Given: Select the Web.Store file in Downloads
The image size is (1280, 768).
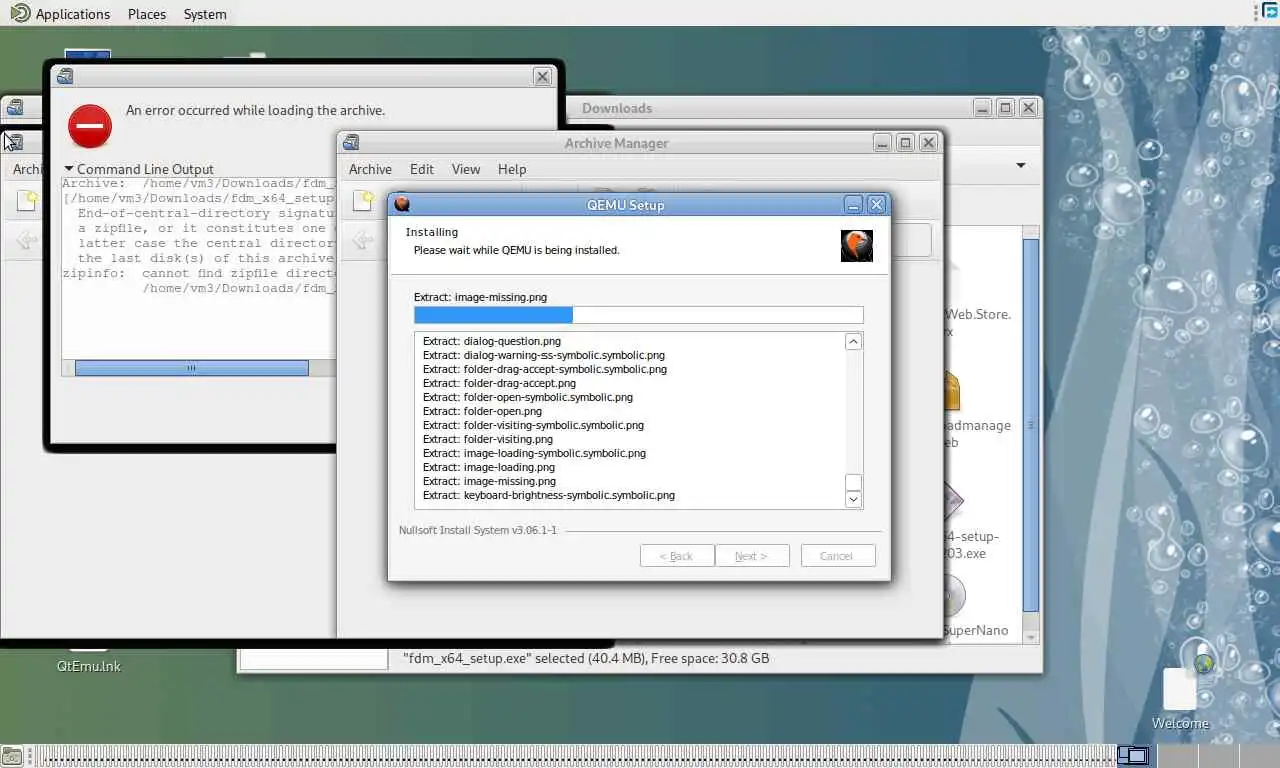Looking at the screenshot, I should (x=978, y=322).
